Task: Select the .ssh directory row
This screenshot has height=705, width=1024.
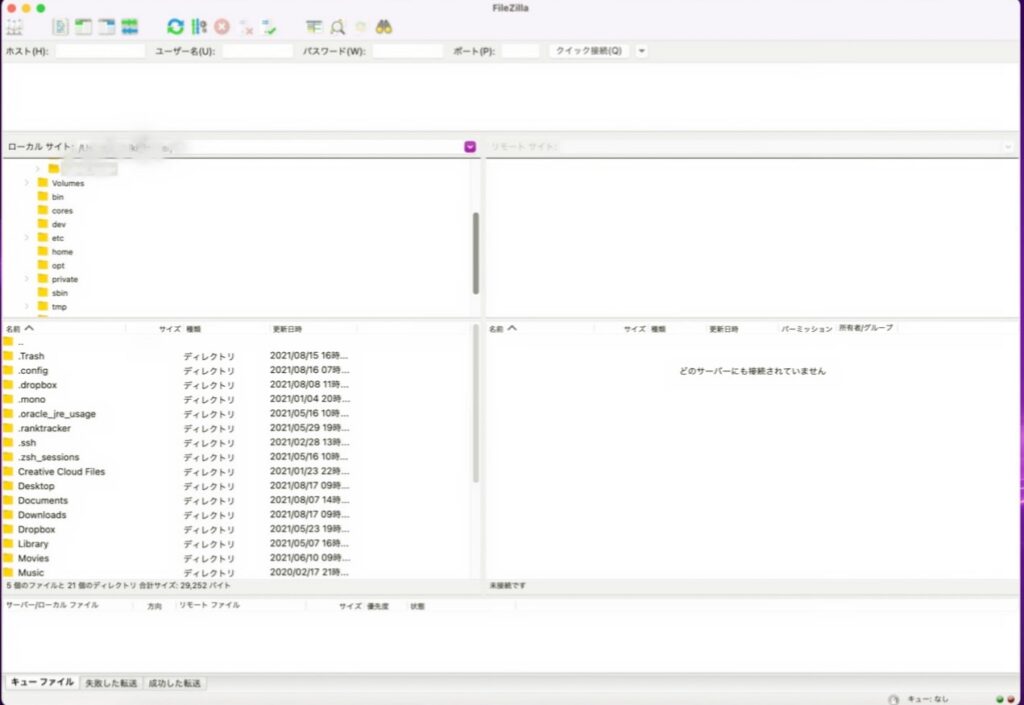Action: pos(237,443)
